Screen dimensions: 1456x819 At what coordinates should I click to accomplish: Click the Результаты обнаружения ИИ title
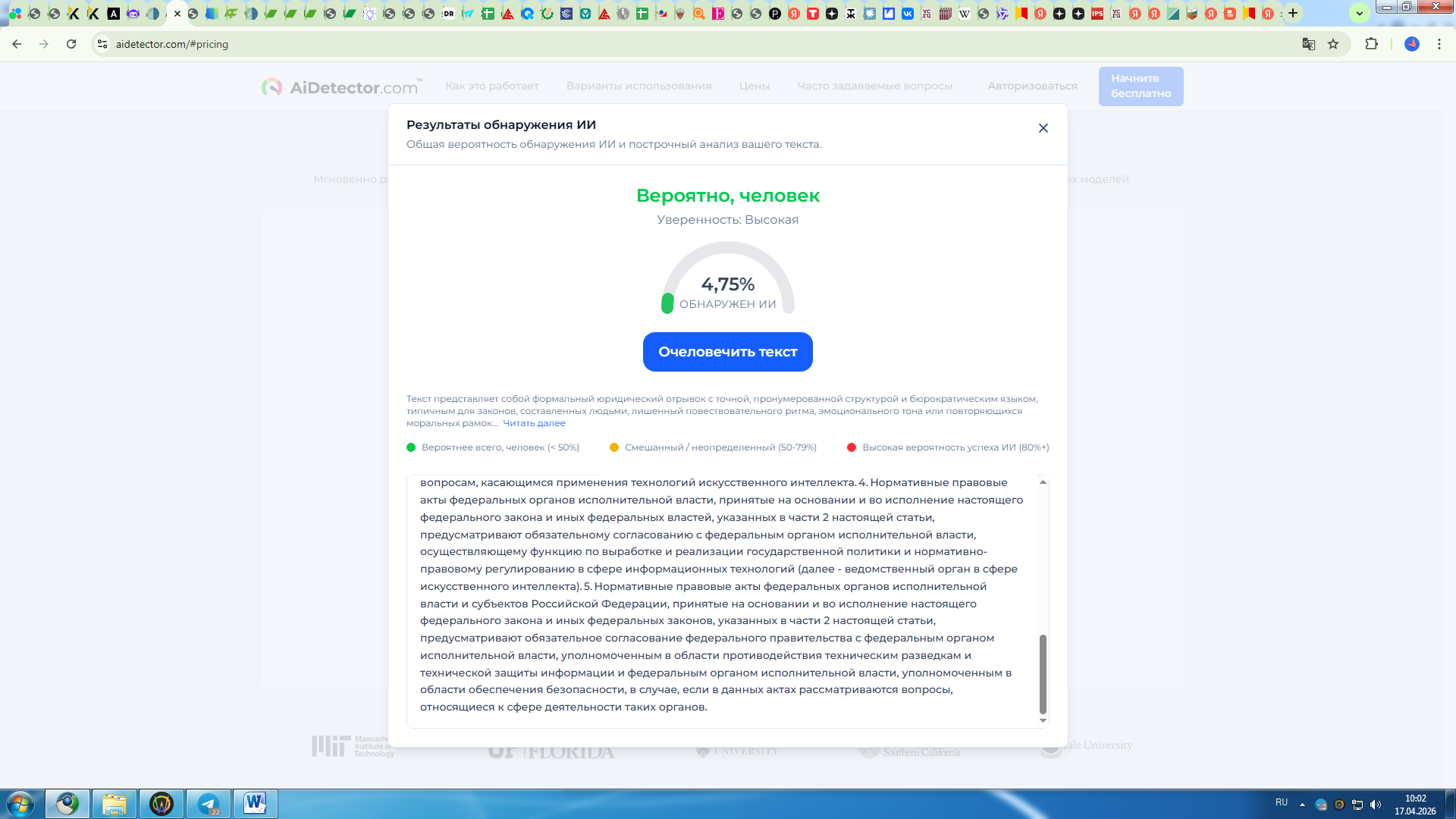pos(501,125)
